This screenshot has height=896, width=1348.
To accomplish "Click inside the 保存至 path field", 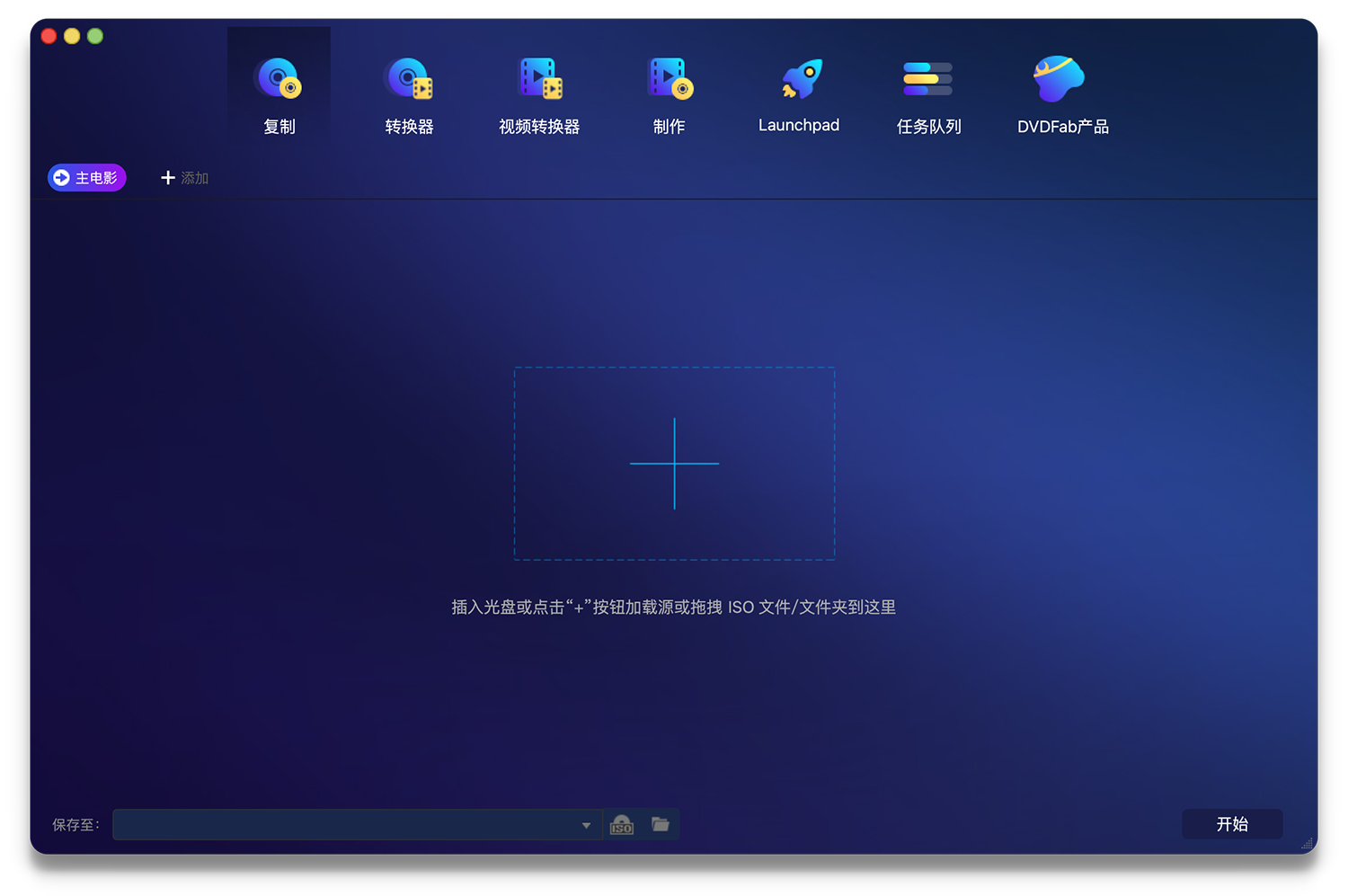I will 341,824.
